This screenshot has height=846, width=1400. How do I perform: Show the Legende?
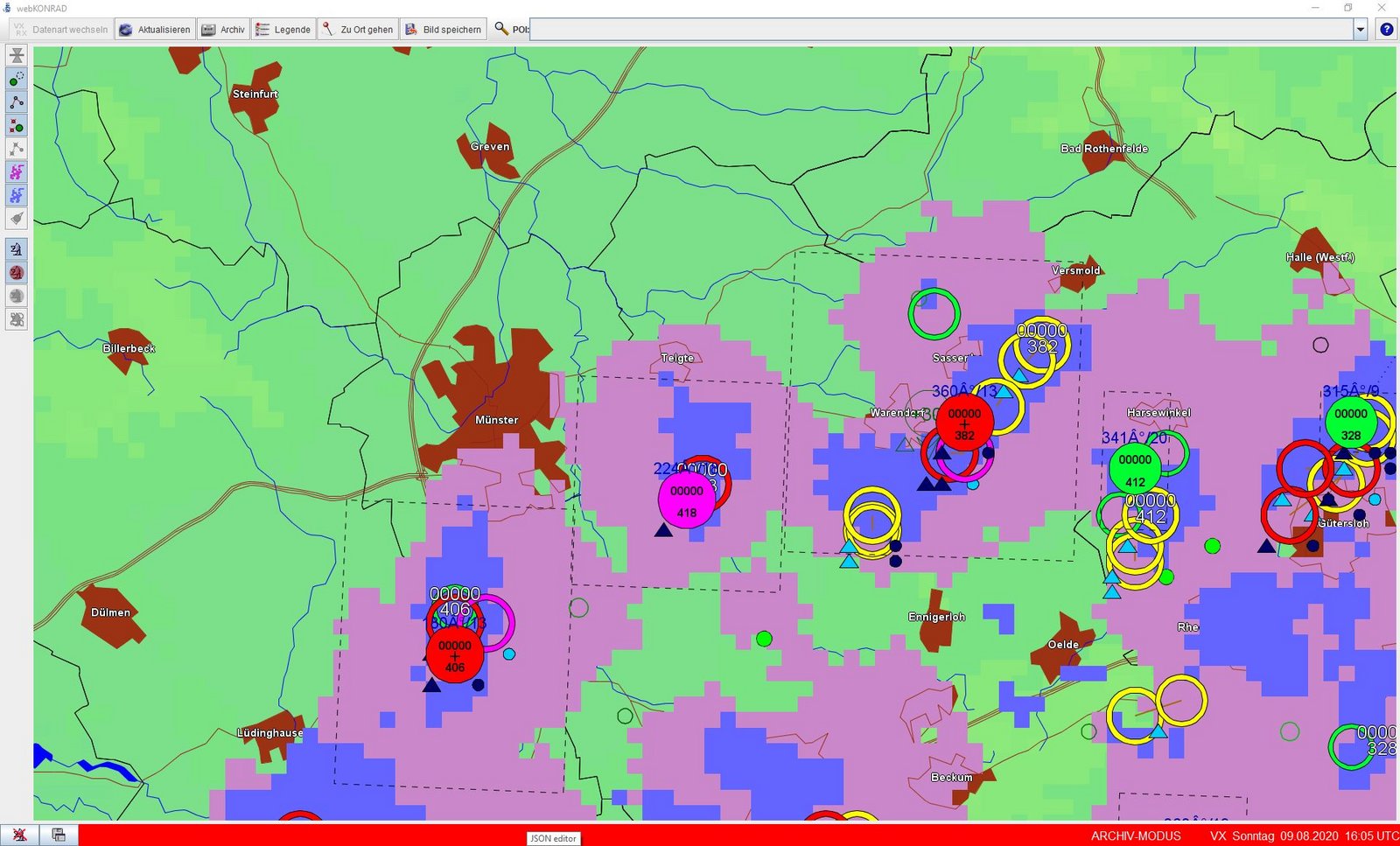click(x=283, y=30)
